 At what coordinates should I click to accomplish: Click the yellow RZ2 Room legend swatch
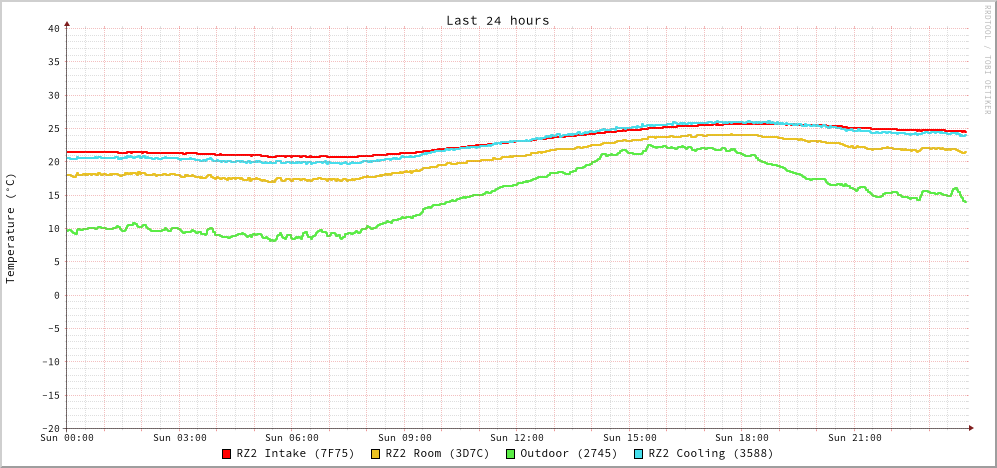(376, 454)
